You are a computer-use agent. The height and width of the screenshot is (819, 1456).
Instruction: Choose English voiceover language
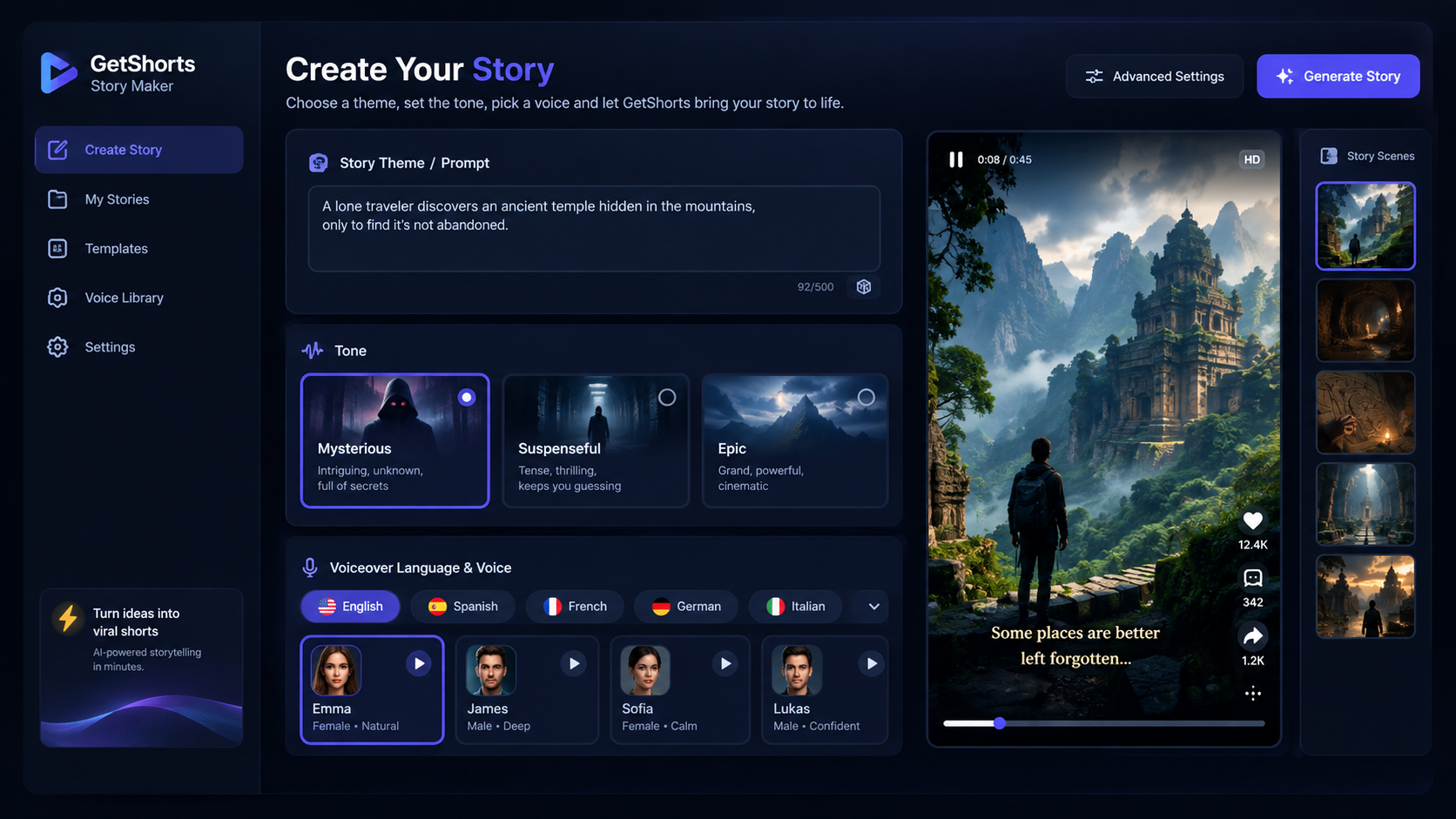pyautogui.click(x=350, y=607)
